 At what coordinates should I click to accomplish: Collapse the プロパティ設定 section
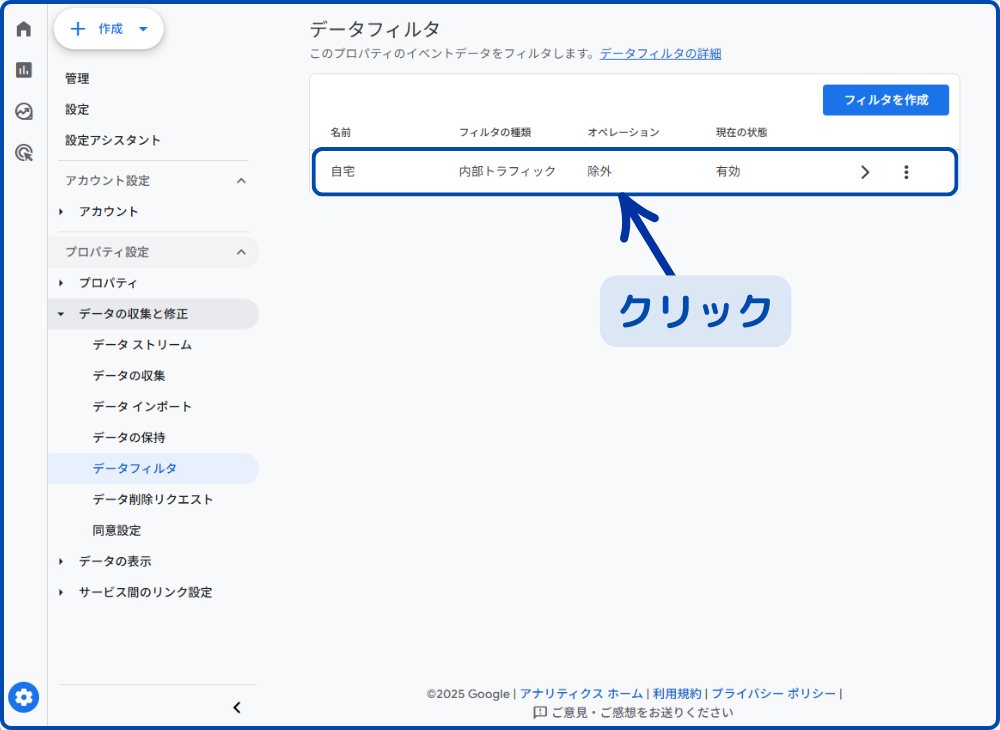click(241, 252)
